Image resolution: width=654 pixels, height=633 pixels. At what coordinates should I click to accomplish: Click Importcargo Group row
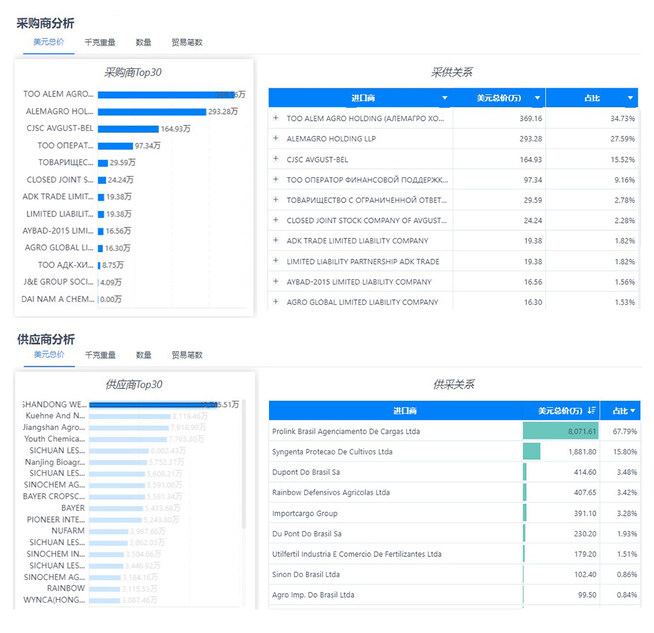455,513
